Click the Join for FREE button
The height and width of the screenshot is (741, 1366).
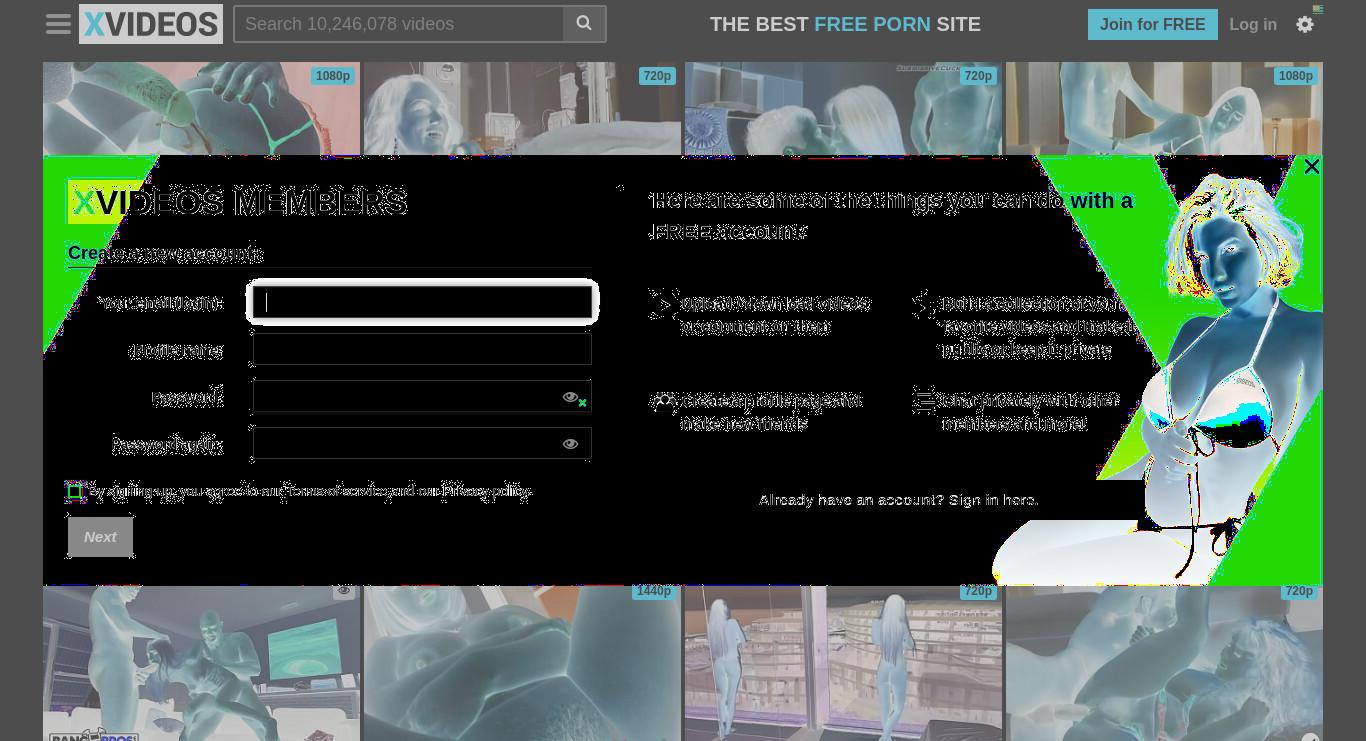1152,24
